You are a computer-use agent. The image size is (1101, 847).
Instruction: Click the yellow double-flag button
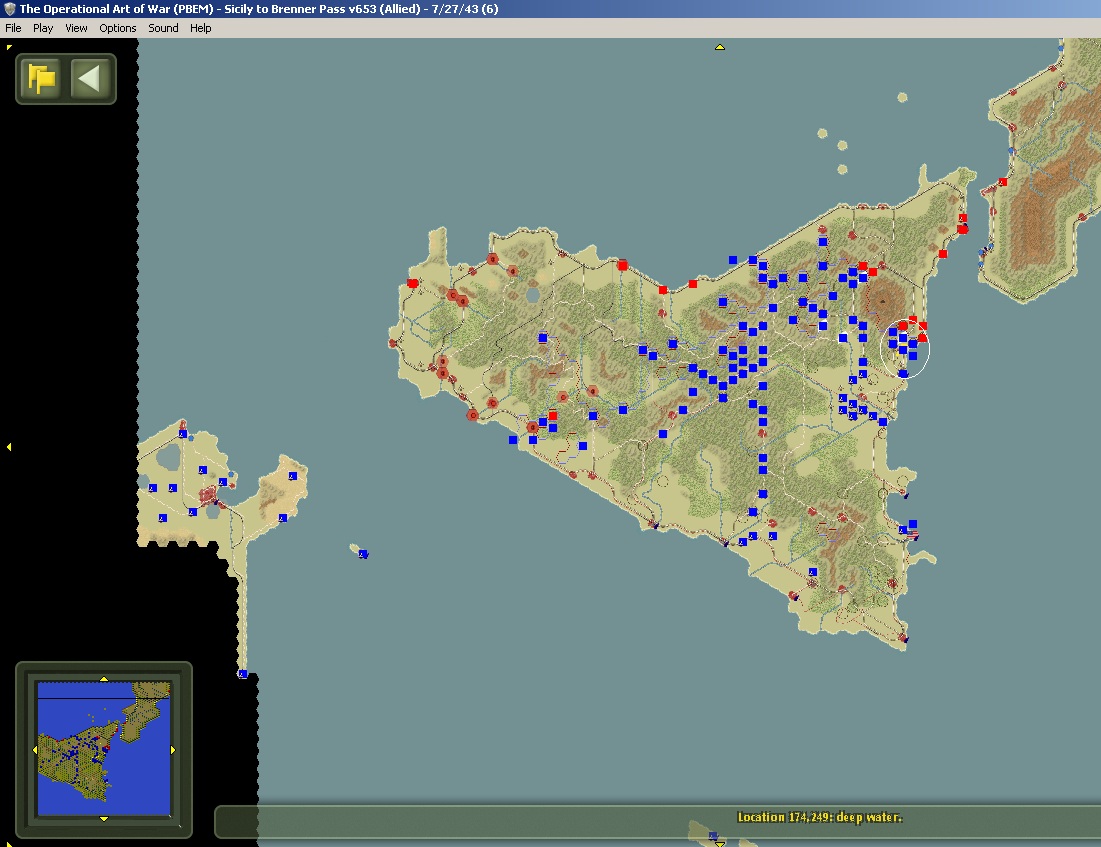pos(41,79)
